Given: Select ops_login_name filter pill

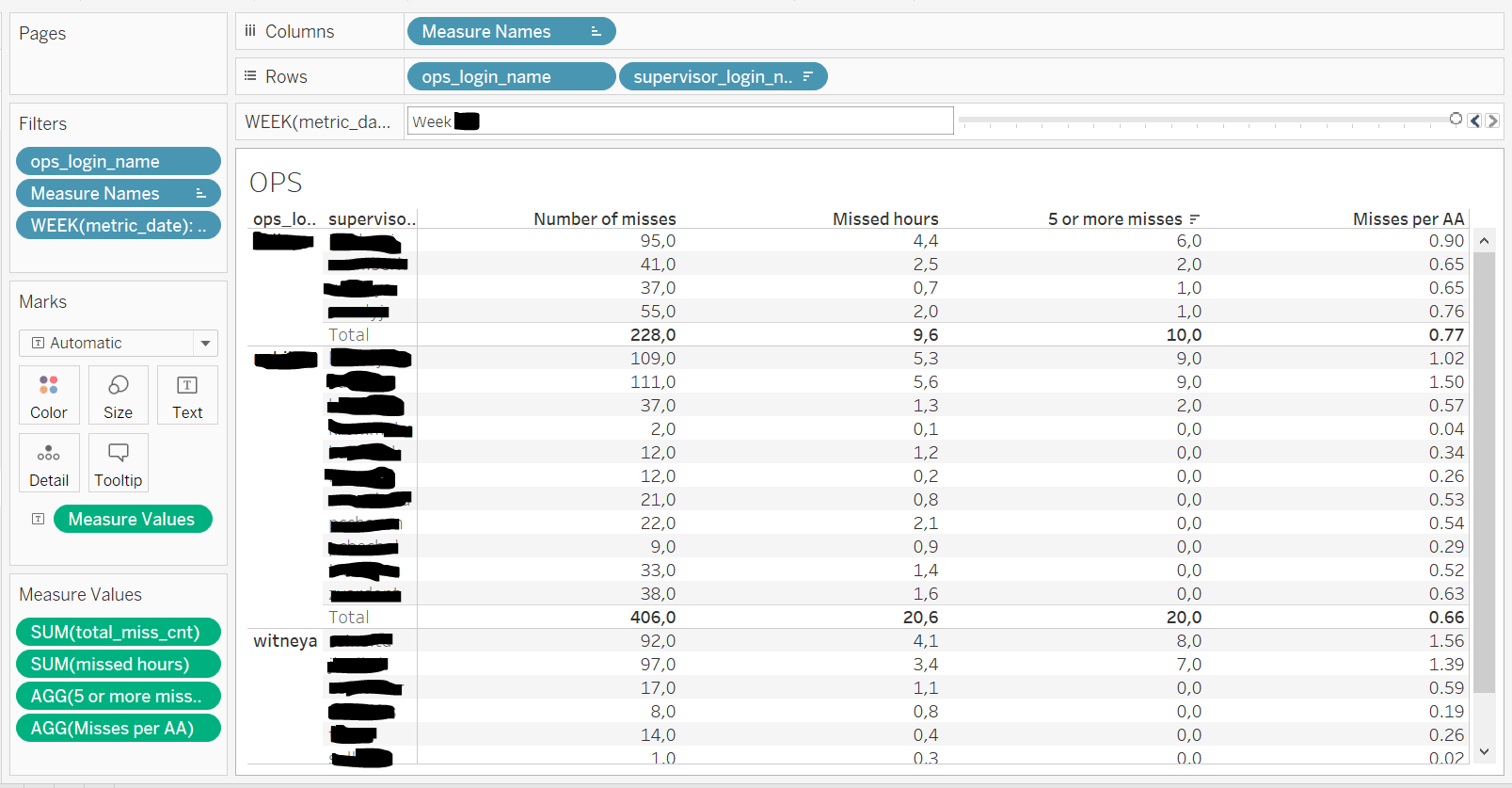Looking at the screenshot, I should click(119, 161).
